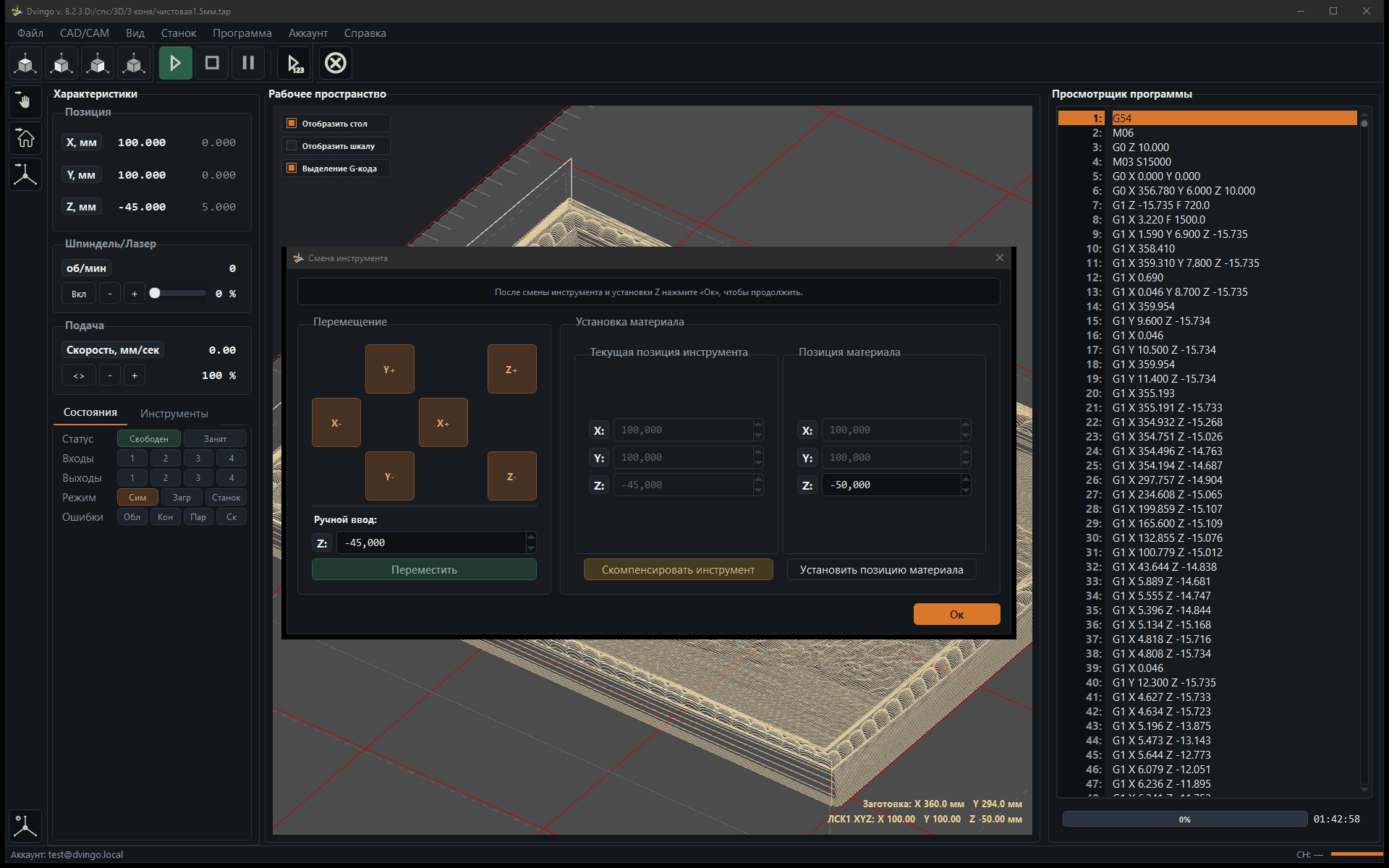
Task: Select the Станок mode button
Action: pos(226,498)
